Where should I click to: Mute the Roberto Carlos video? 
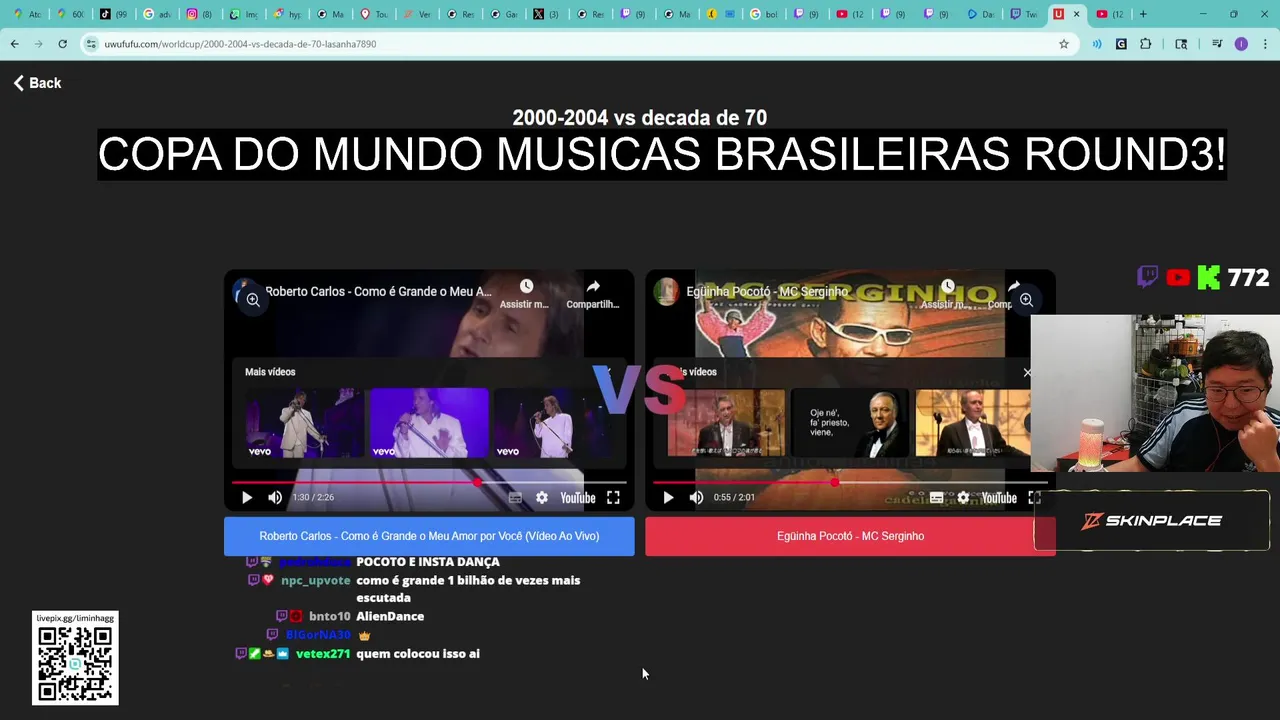pyautogui.click(x=275, y=498)
